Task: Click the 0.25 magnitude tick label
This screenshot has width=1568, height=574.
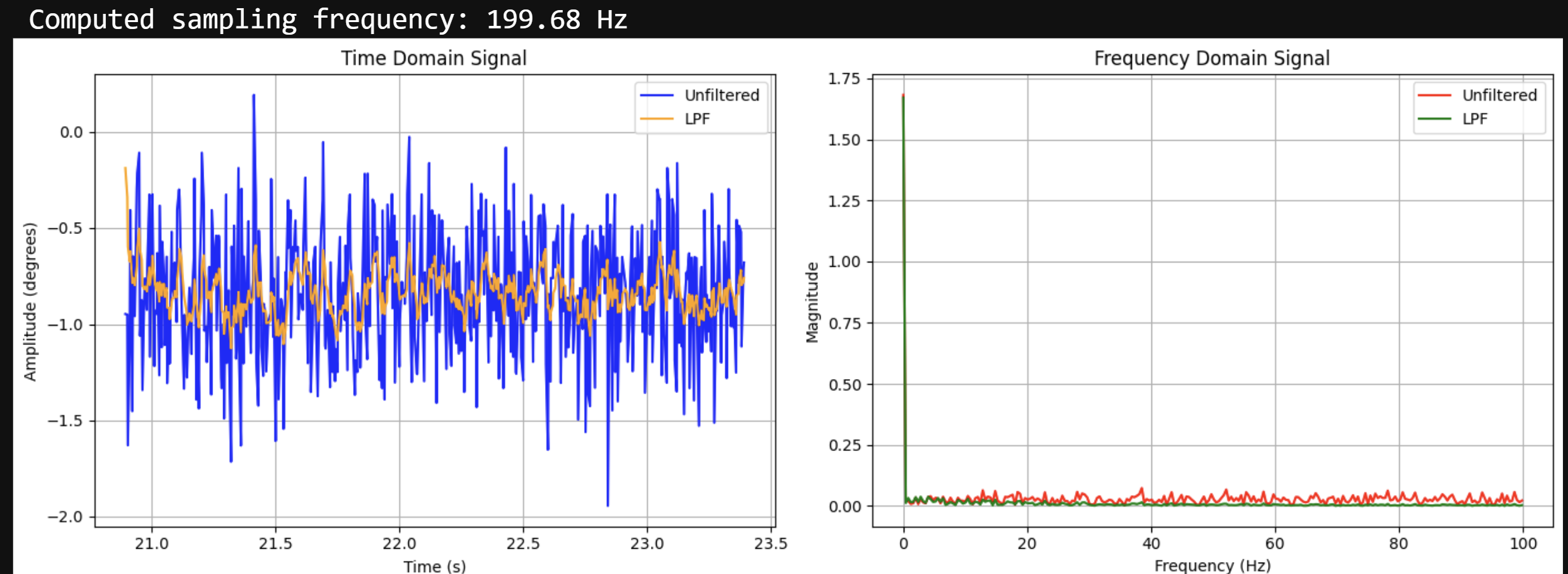Action: point(844,445)
